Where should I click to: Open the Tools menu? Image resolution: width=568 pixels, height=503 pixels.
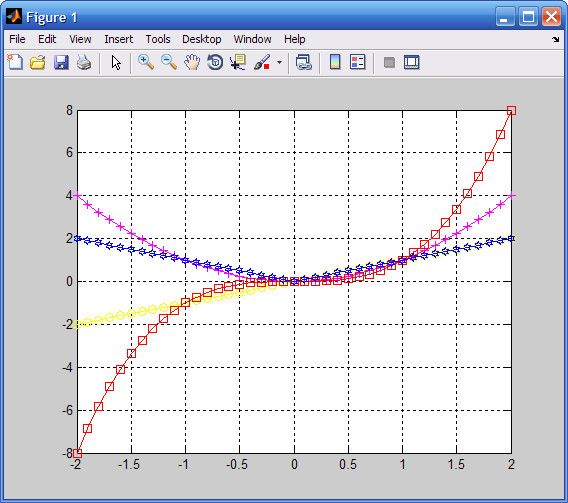coord(158,39)
